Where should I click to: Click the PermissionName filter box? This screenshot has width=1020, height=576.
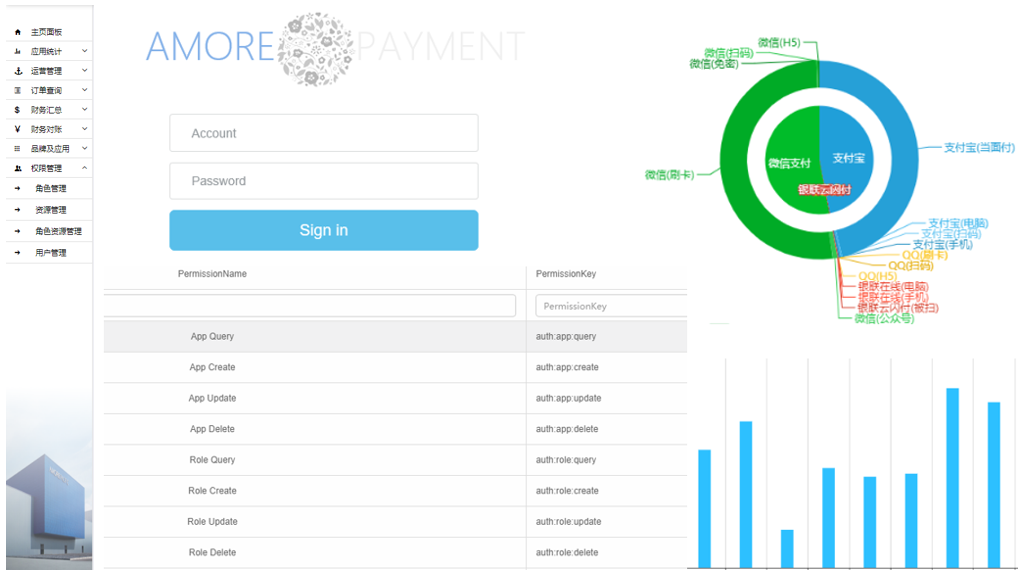(x=310, y=306)
